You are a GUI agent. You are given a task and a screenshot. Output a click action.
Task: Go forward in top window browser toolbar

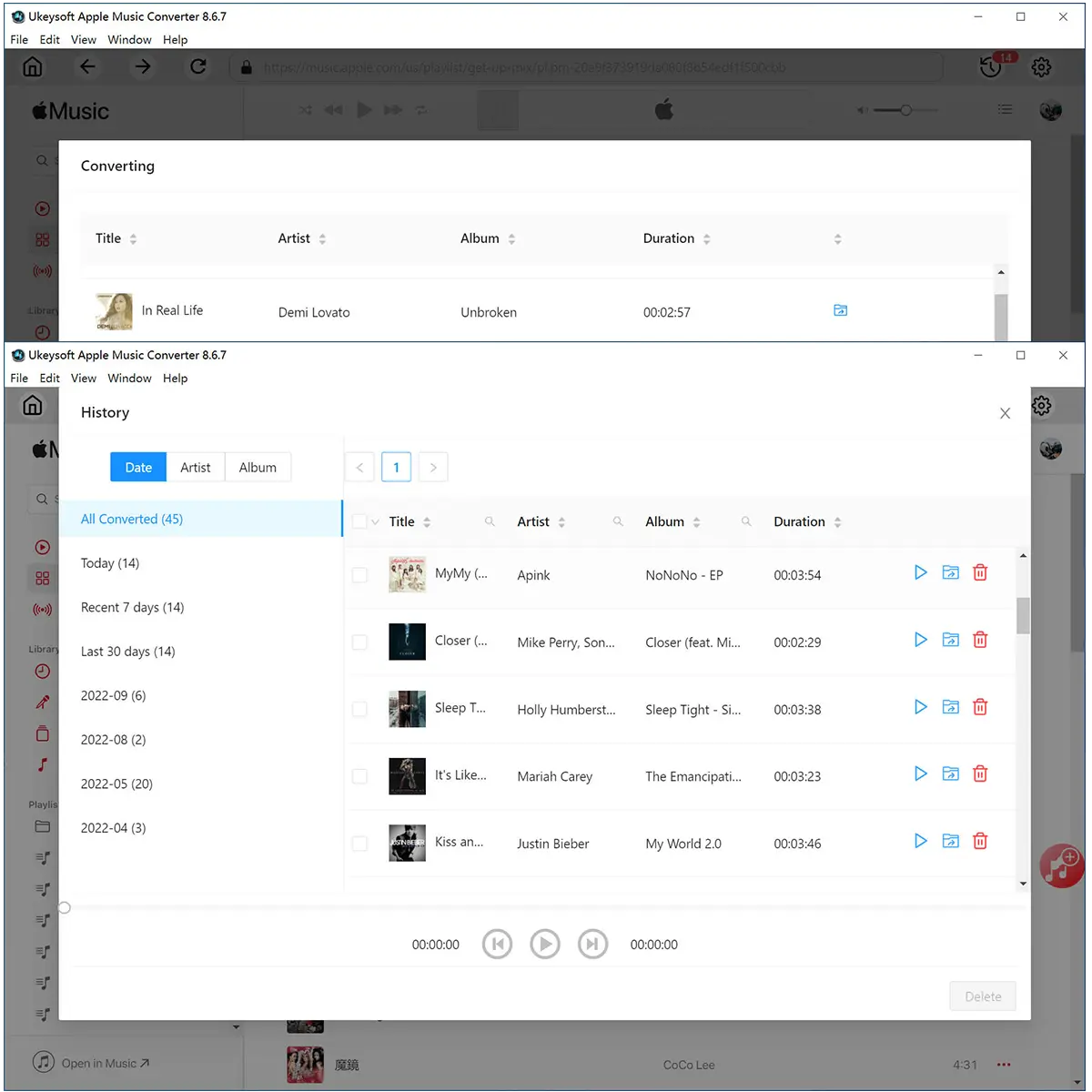(x=143, y=66)
